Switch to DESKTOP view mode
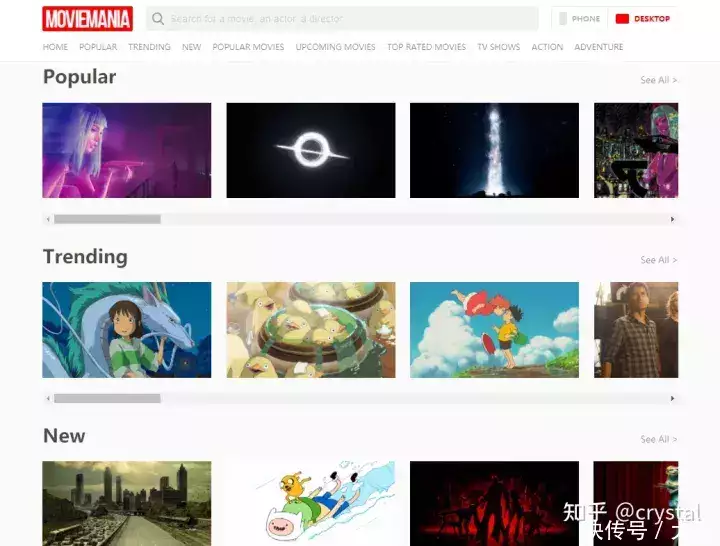This screenshot has height=546, width=720. [643, 19]
